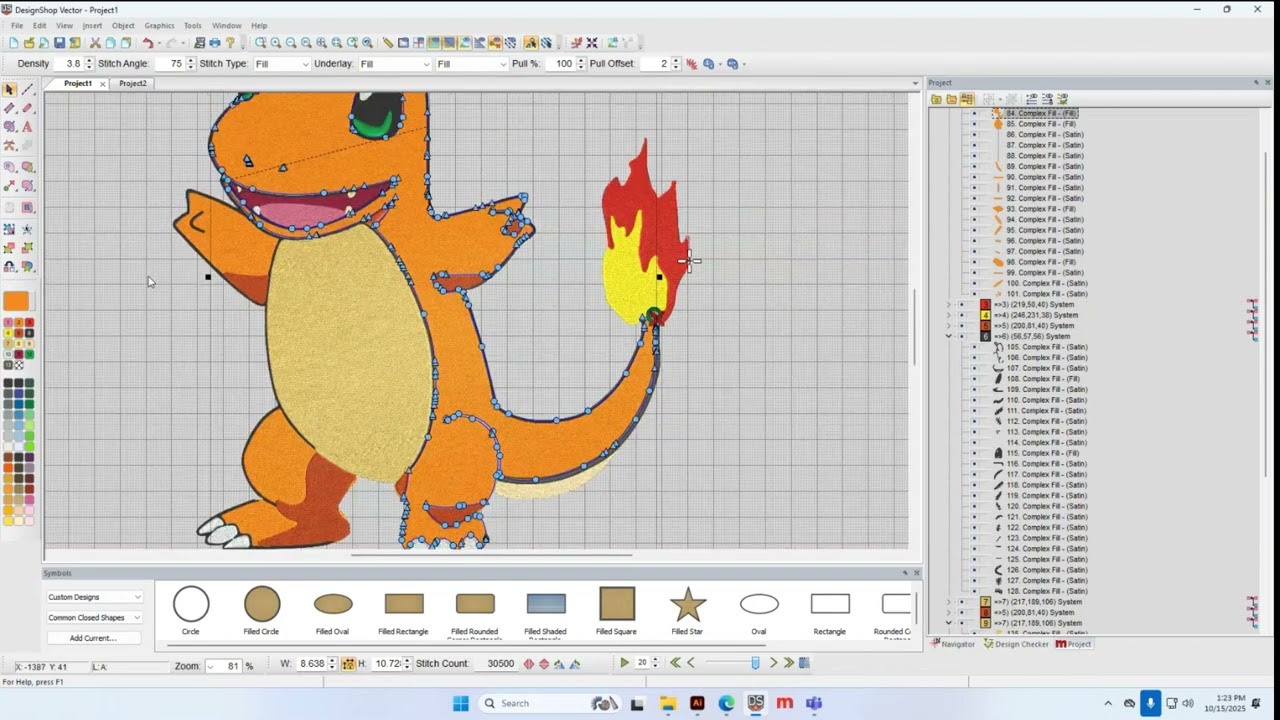Click the Add Current... button
The width and height of the screenshot is (1280, 720).
(93, 638)
